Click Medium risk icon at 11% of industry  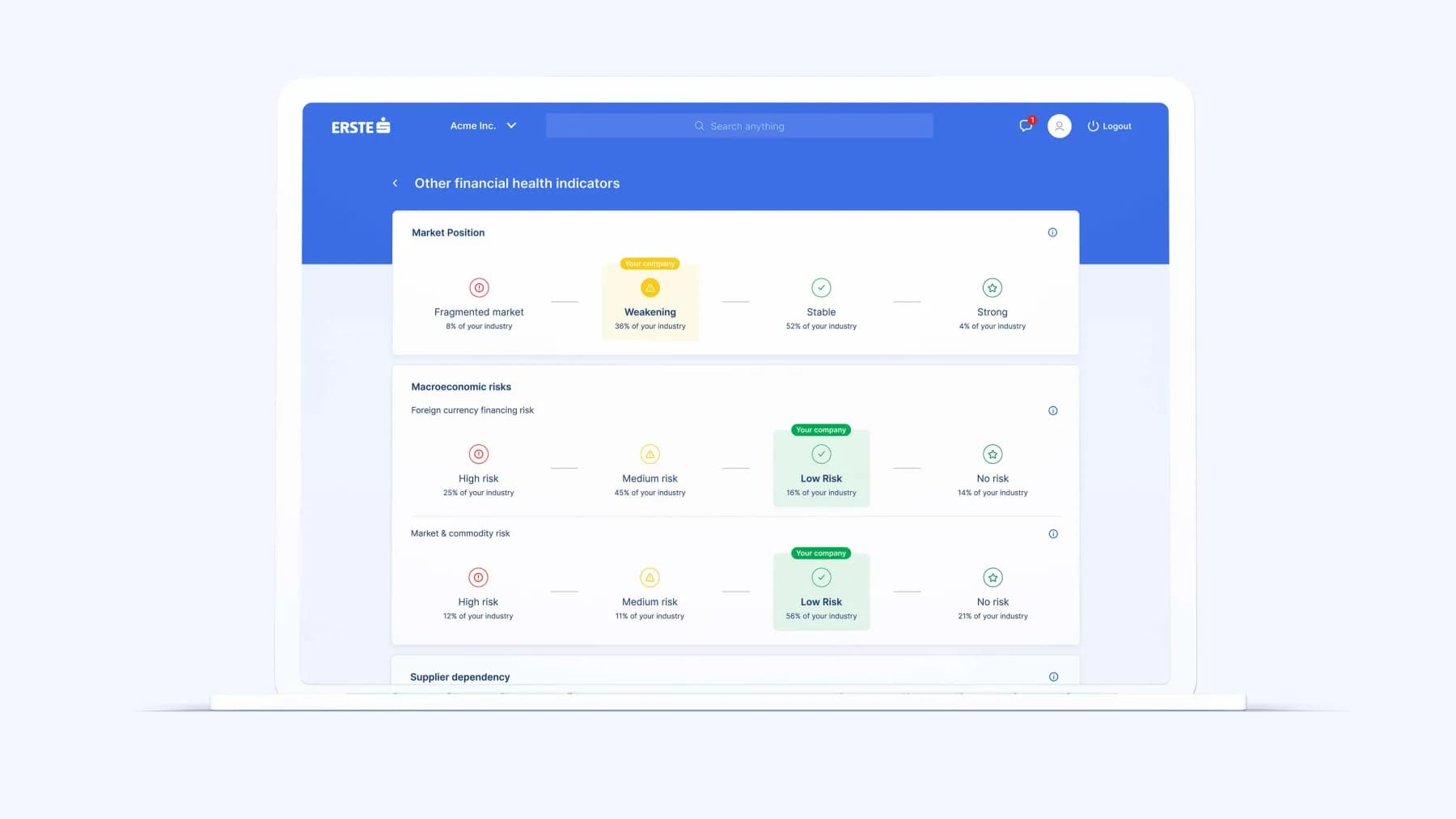coord(650,577)
